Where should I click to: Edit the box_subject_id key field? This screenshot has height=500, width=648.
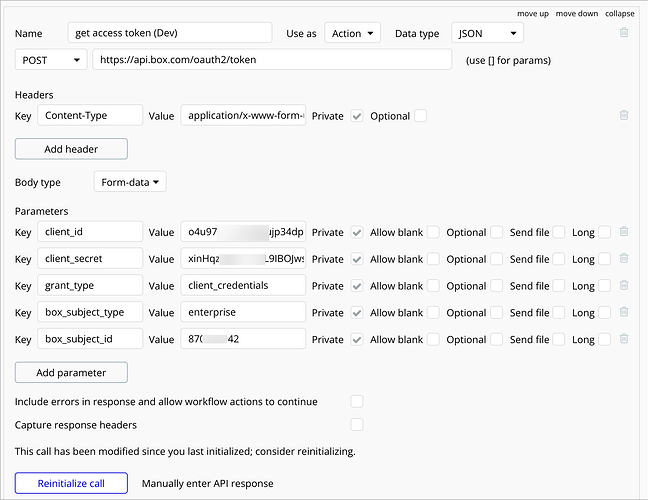(x=90, y=339)
